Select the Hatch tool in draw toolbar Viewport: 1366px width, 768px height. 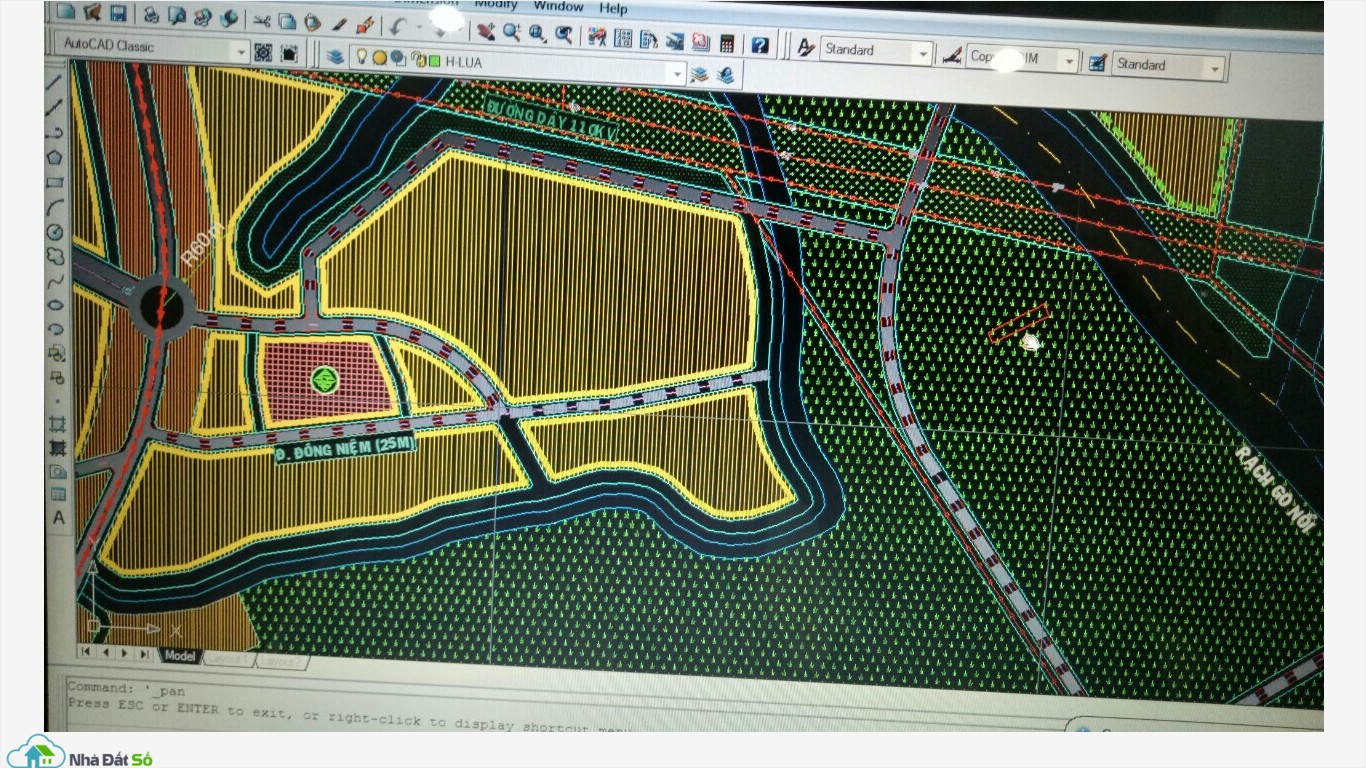coord(57,424)
